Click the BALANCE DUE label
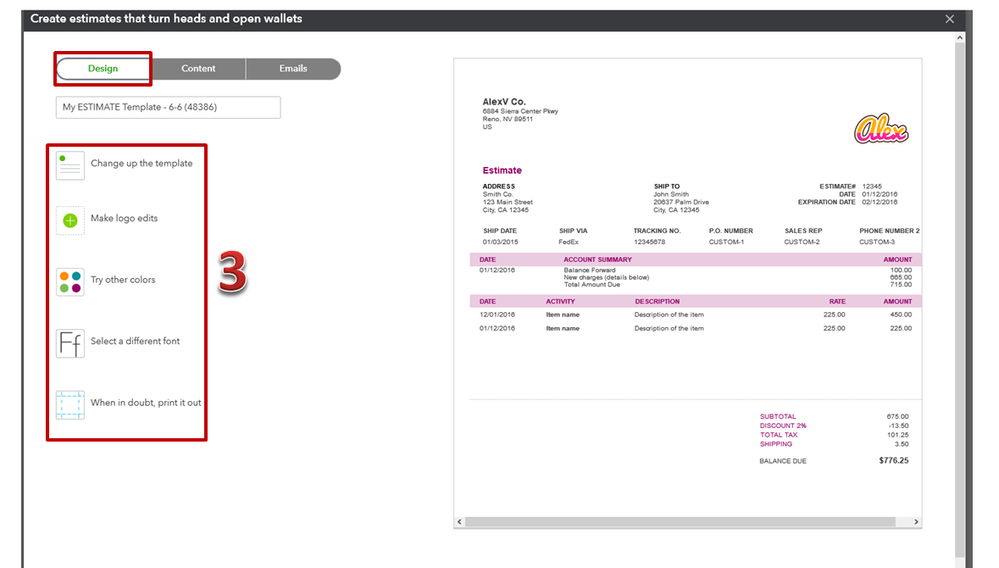The image size is (999, 568). tap(783, 461)
